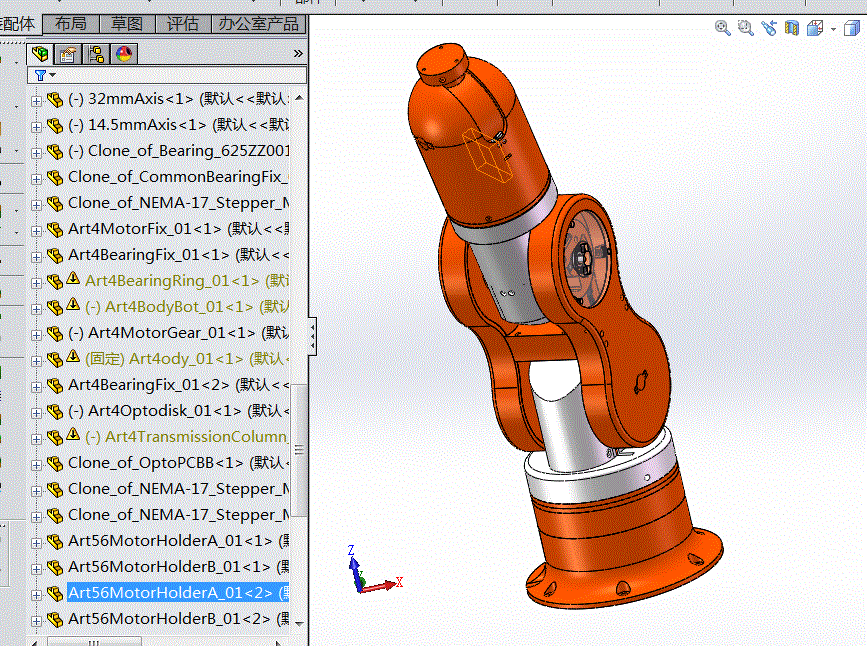Click the Zoom to Fit magnifier icon
The width and height of the screenshot is (867, 646).
pos(723,29)
